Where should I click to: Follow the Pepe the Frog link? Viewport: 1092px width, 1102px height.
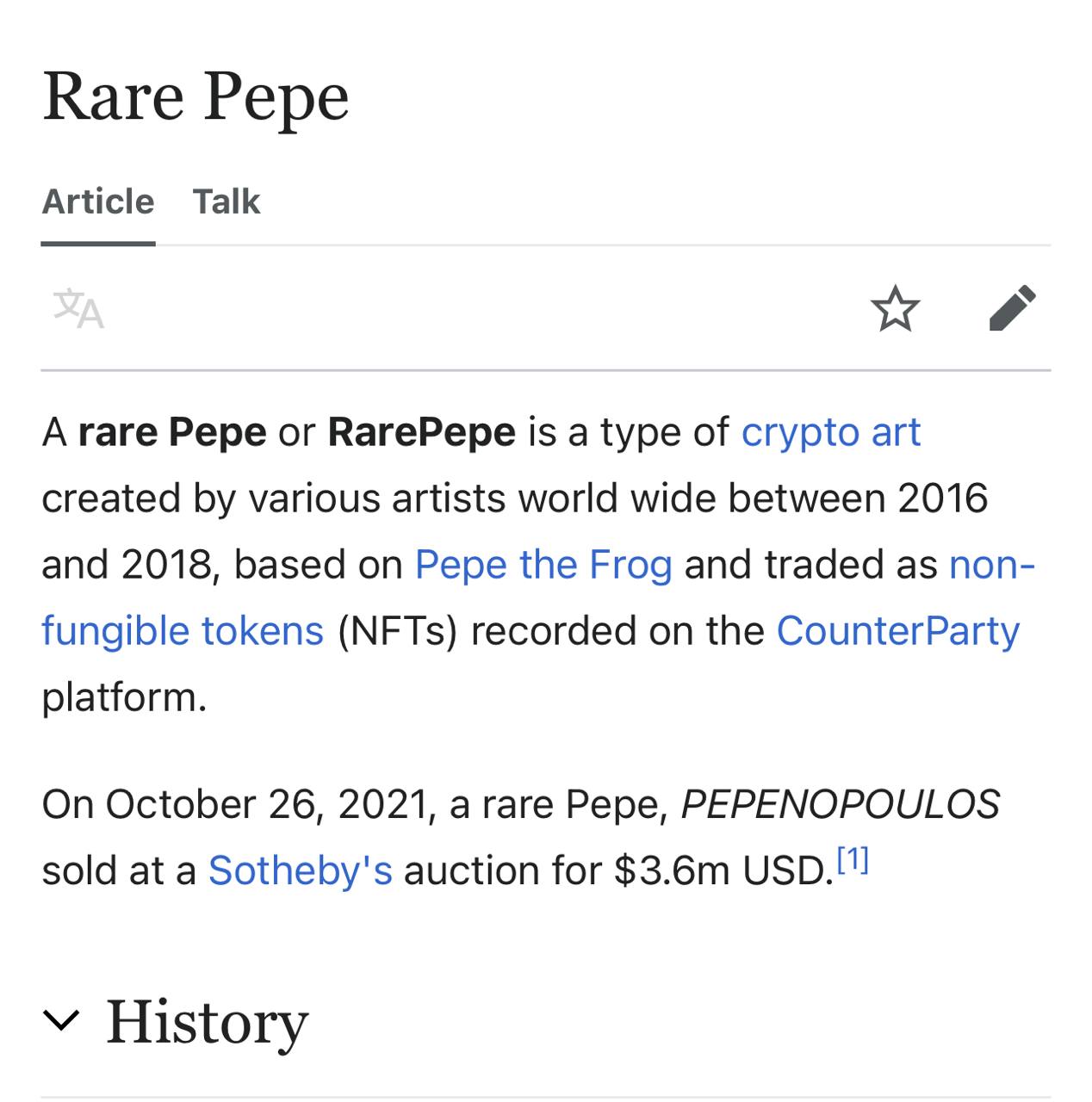(x=543, y=565)
